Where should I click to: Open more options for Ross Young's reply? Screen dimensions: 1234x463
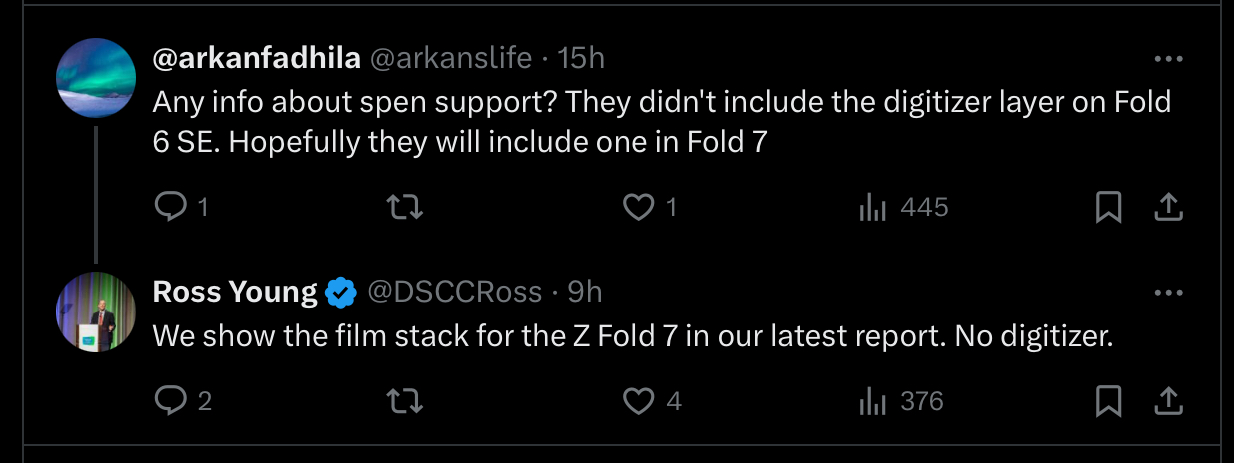pyautogui.click(x=1168, y=294)
